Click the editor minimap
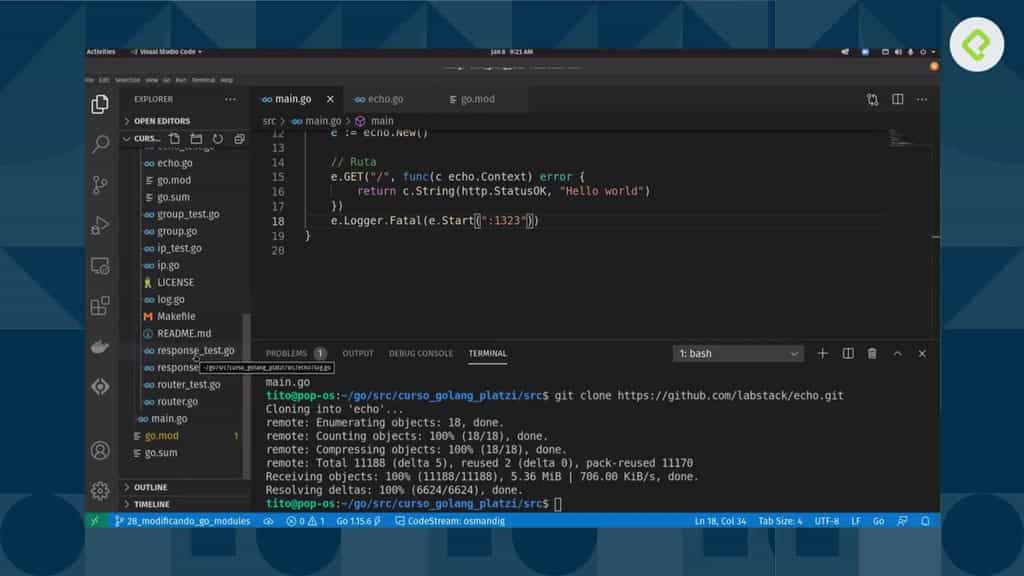Image resolution: width=1024 pixels, height=576 pixels. tap(908, 138)
